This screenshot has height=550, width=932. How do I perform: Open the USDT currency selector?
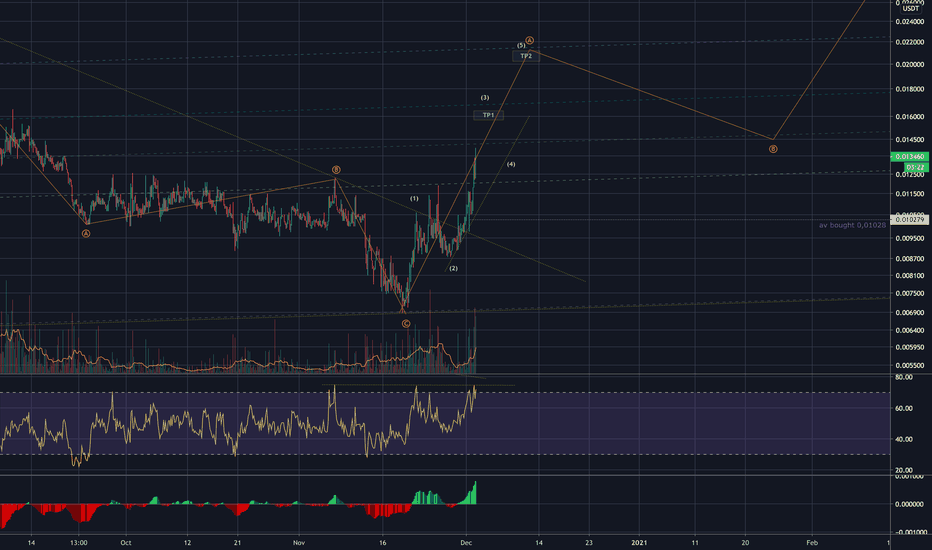(x=910, y=8)
